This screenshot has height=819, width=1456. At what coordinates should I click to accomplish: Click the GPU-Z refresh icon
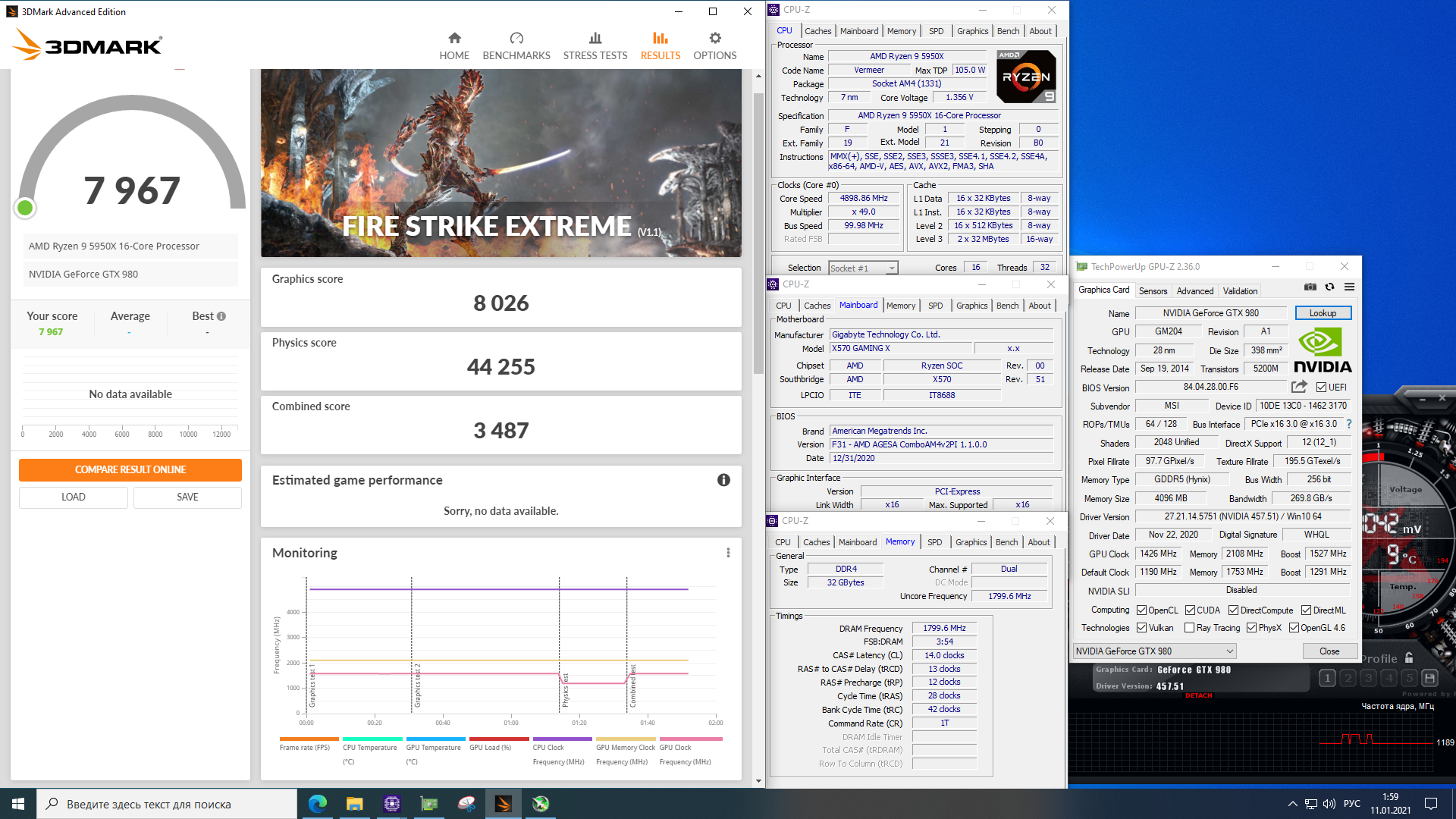click(x=1329, y=287)
